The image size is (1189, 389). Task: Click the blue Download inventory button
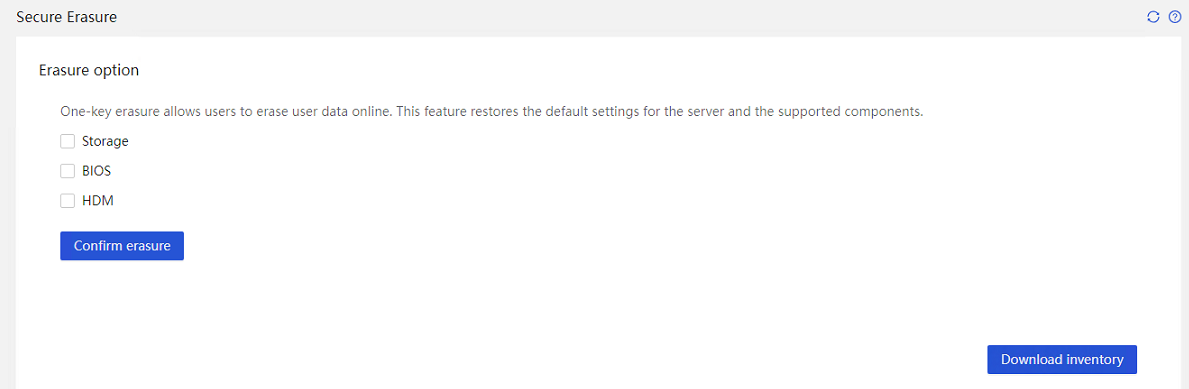(1062, 359)
